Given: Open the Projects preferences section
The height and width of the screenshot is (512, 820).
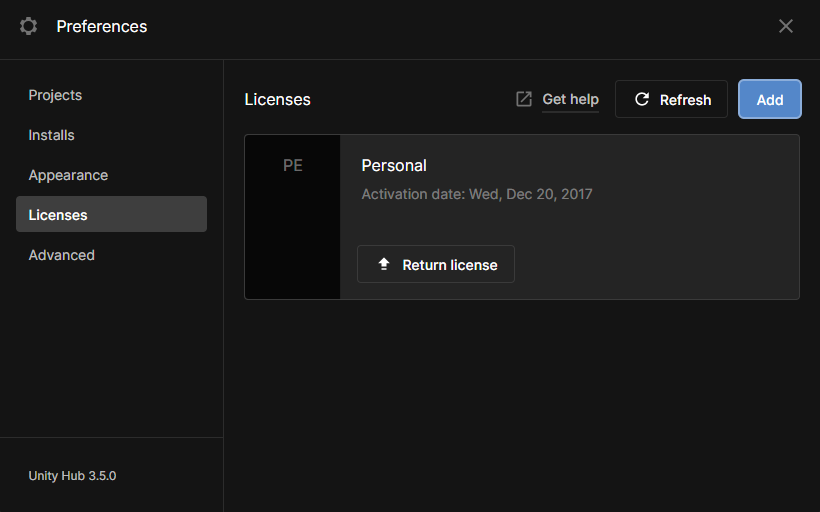Looking at the screenshot, I should pos(55,95).
